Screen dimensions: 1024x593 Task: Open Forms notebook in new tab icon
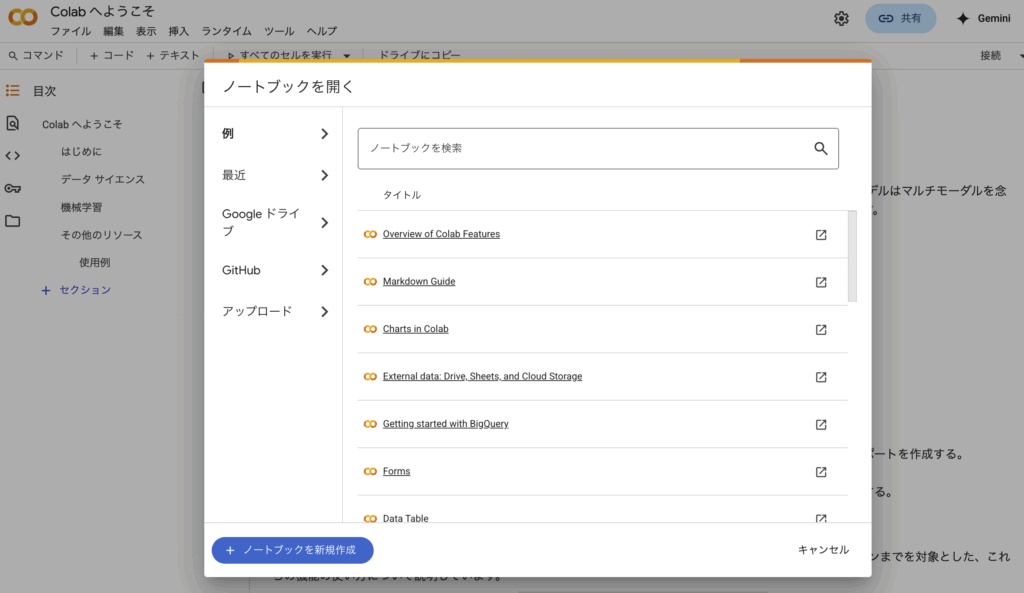[821, 472]
